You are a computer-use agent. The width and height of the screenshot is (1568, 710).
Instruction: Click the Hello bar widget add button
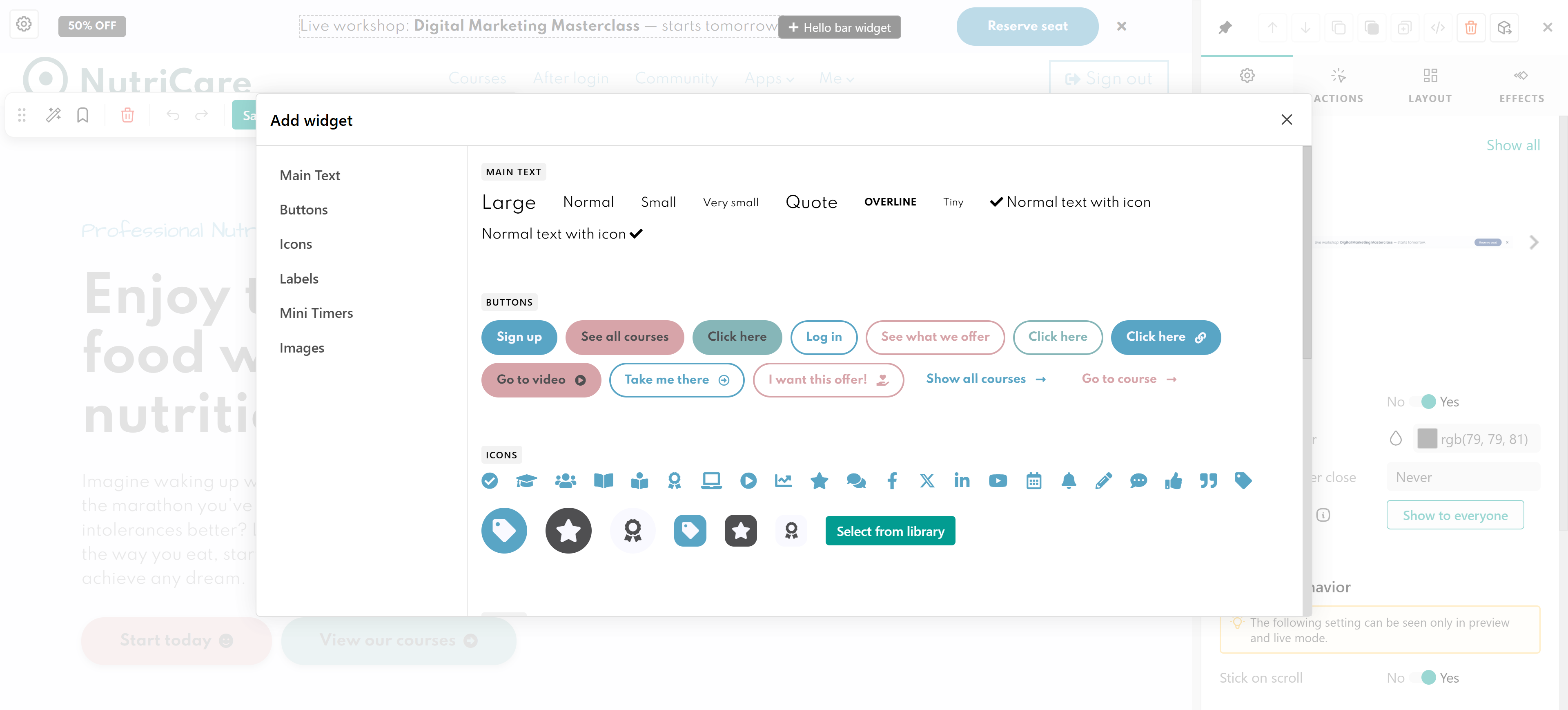coord(840,27)
